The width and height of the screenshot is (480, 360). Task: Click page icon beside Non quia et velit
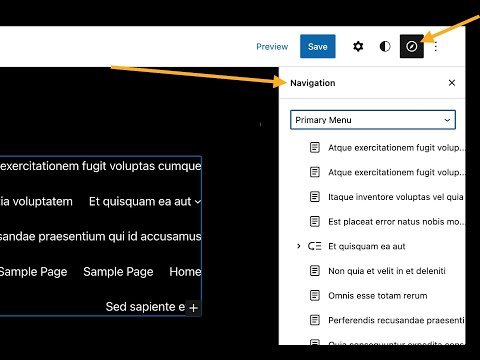315,271
